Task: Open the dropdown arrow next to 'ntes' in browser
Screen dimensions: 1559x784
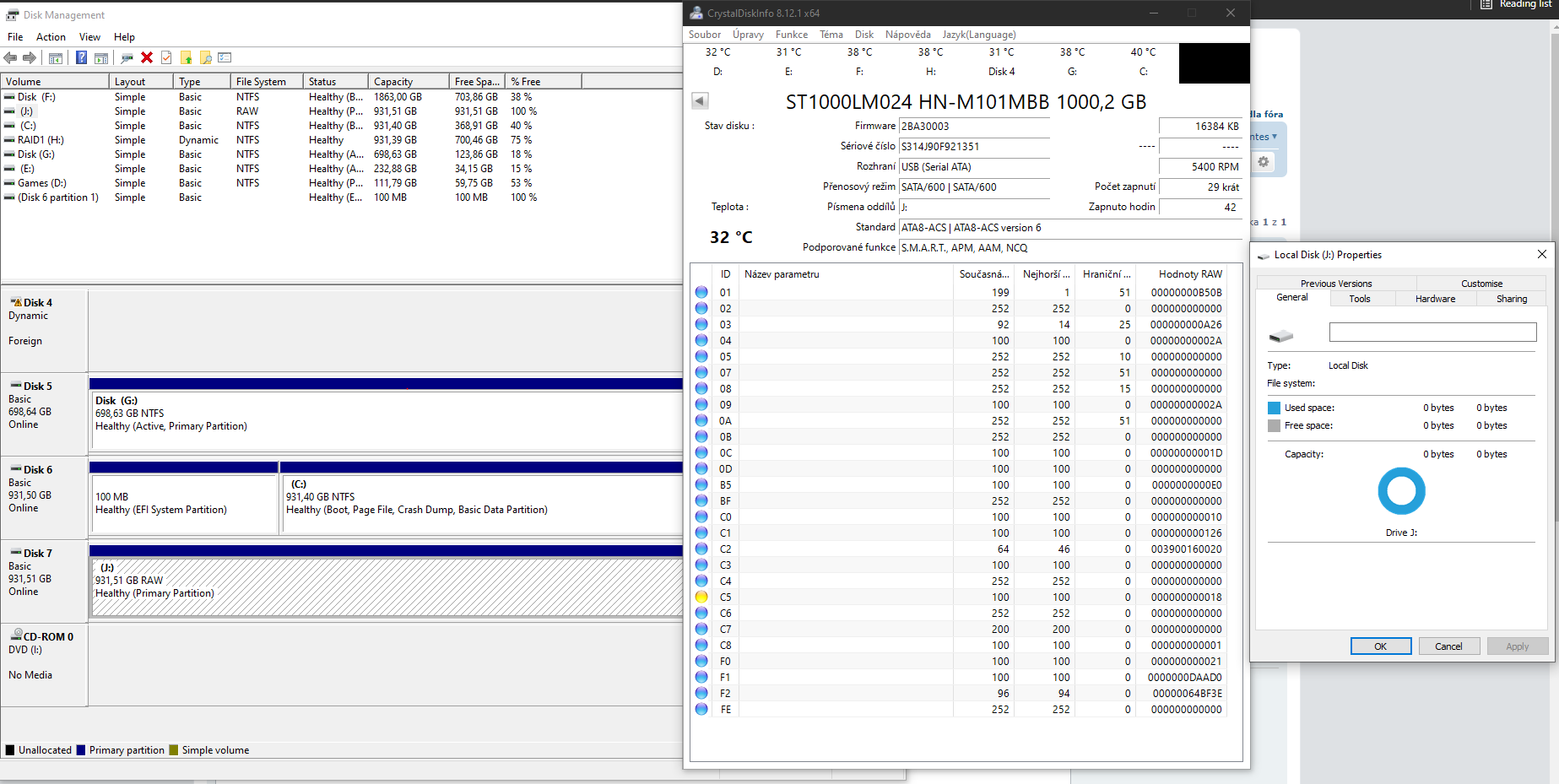Action: point(1275,137)
